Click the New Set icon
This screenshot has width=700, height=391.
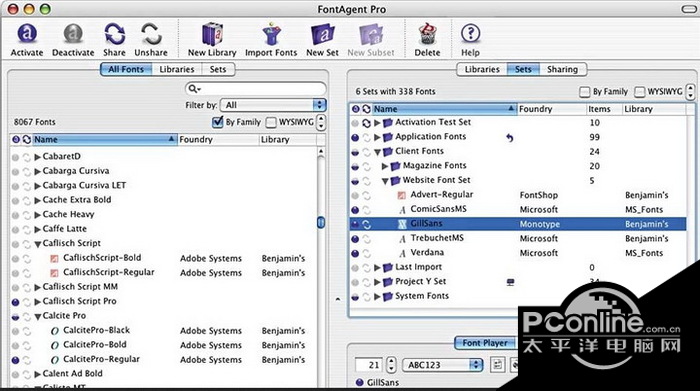[322, 35]
